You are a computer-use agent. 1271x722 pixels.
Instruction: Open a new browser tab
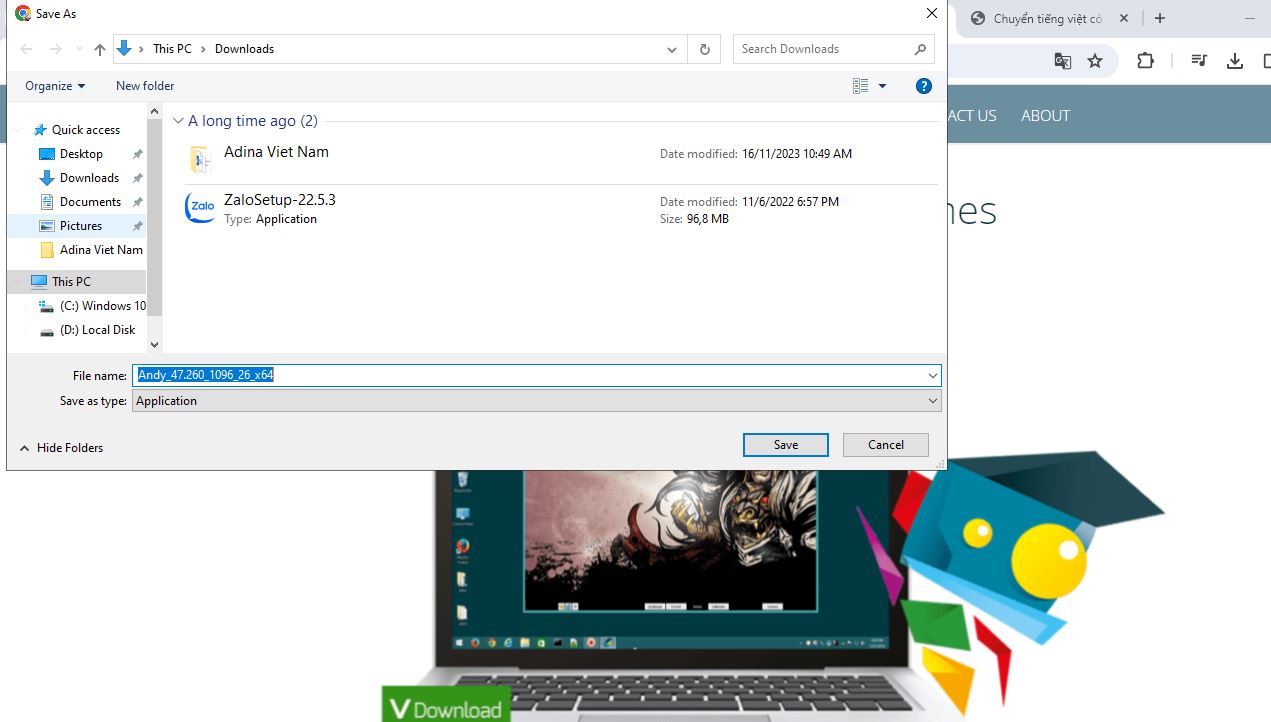pos(1160,18)
